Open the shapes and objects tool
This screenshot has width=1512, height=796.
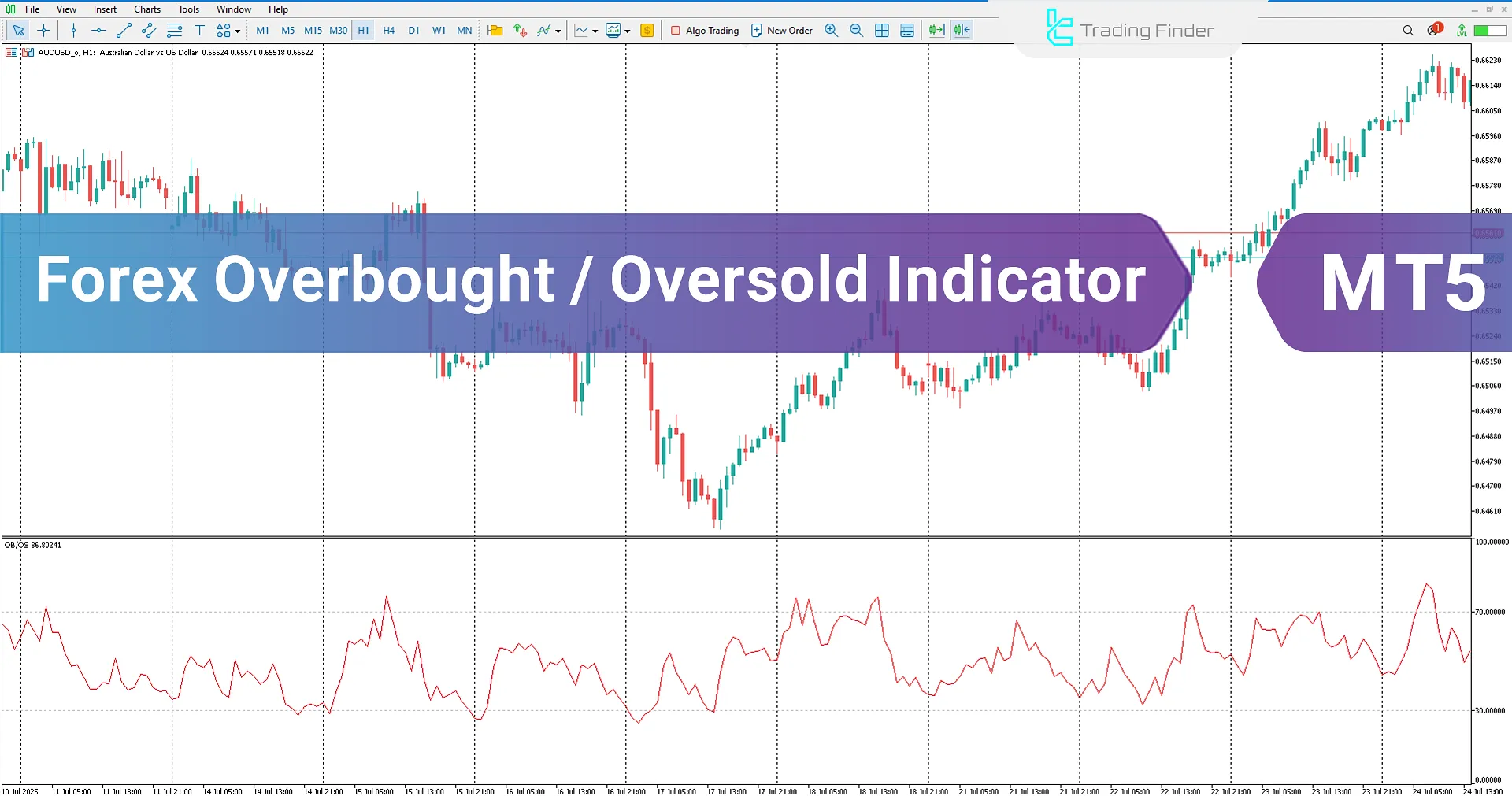[x=224, y=31]
